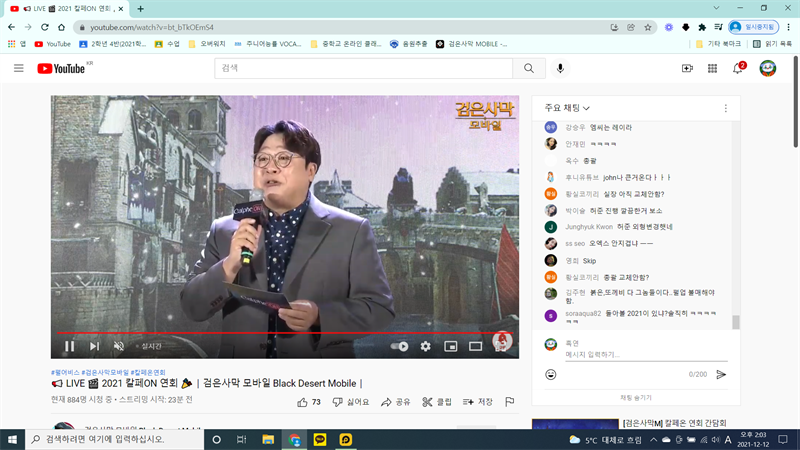Image resolution: width=800 pixels, height=450 pixels.
Task: Open chat more options menu
Action: pos(726,108)
